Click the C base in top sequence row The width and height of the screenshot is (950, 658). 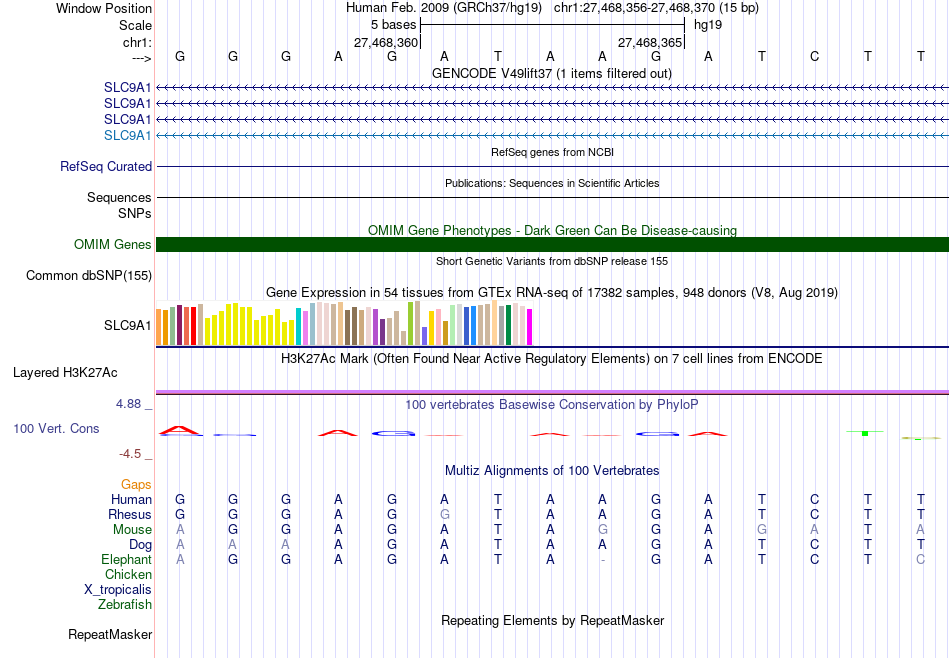(x=814, y=56)
